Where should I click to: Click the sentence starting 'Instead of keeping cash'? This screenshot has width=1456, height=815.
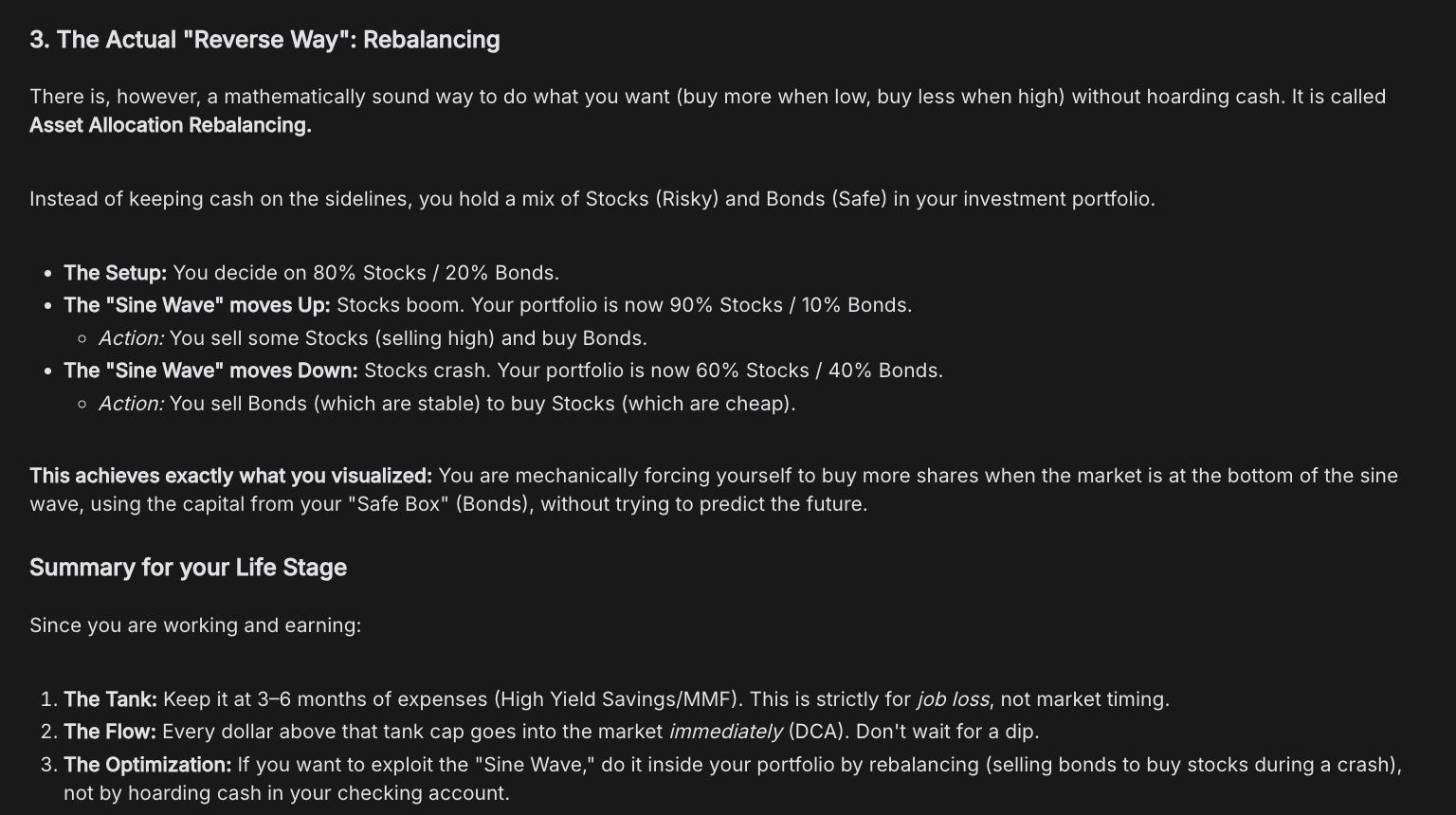592,199
